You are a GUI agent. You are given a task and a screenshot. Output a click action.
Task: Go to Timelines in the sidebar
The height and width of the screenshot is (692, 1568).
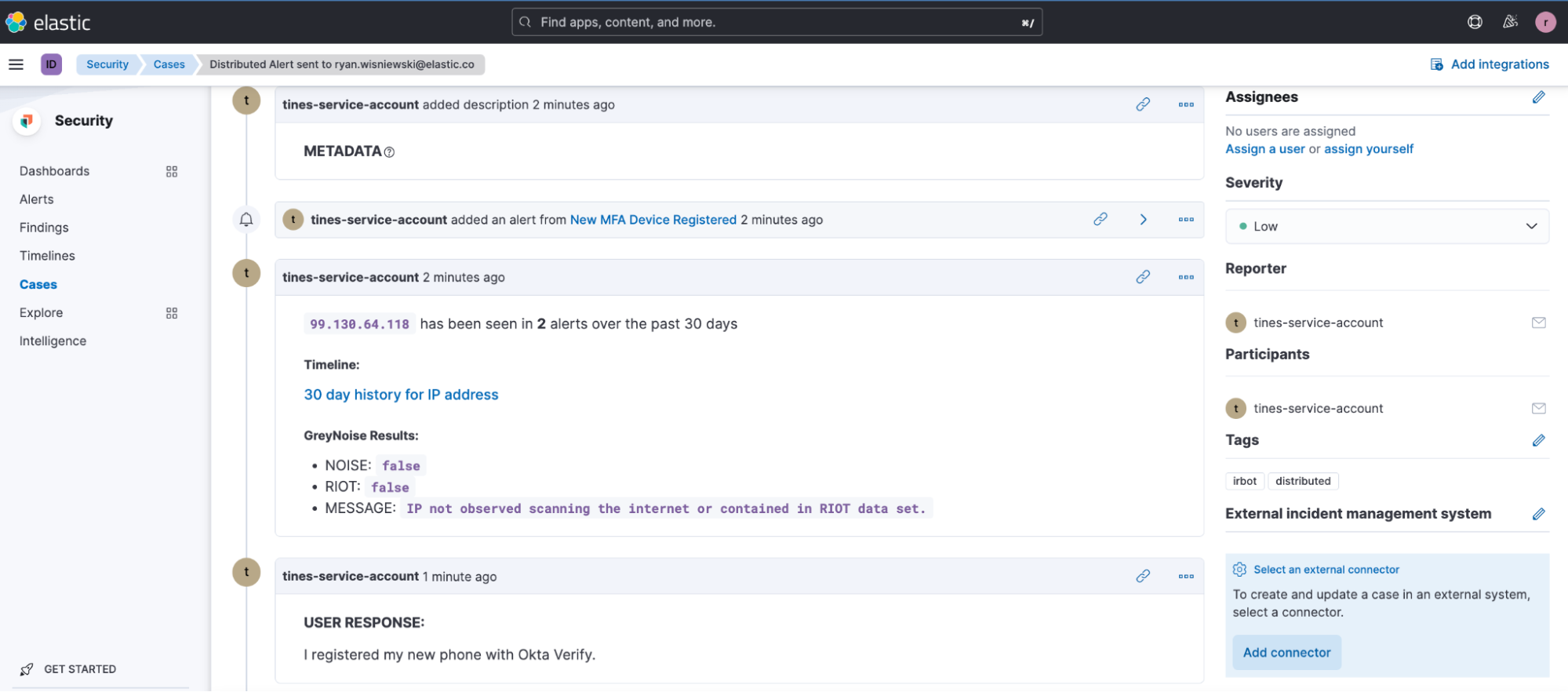[47, 256]
